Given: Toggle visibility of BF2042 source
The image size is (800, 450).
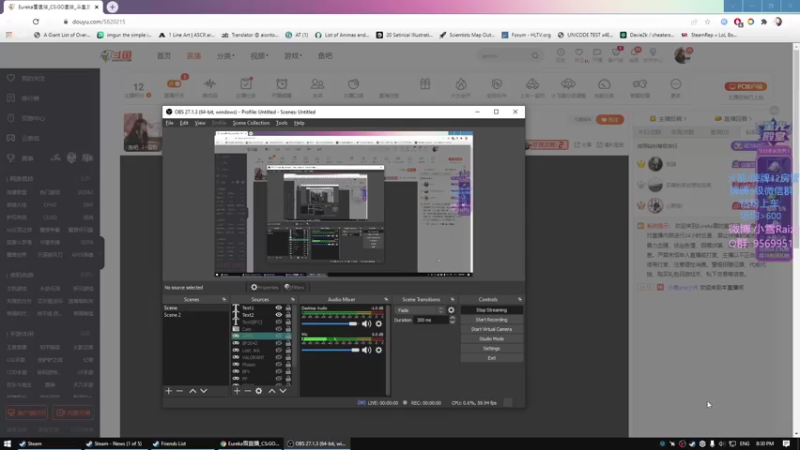Looking at the screenshot, I should pos(279,343).
